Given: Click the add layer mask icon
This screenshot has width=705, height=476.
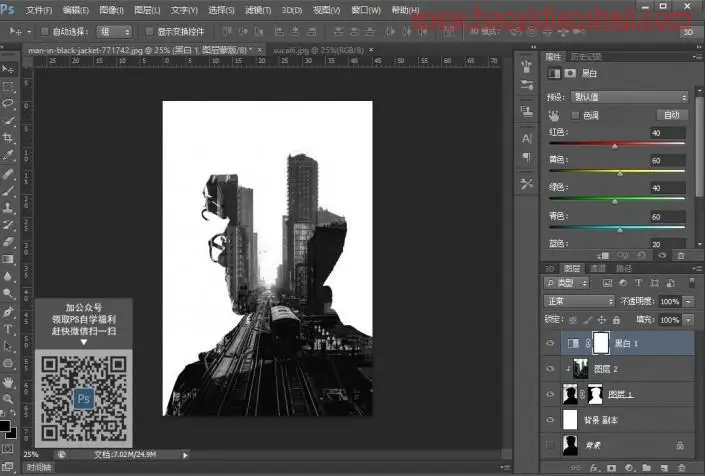Looking at the screenshot, I should (611, 468).
